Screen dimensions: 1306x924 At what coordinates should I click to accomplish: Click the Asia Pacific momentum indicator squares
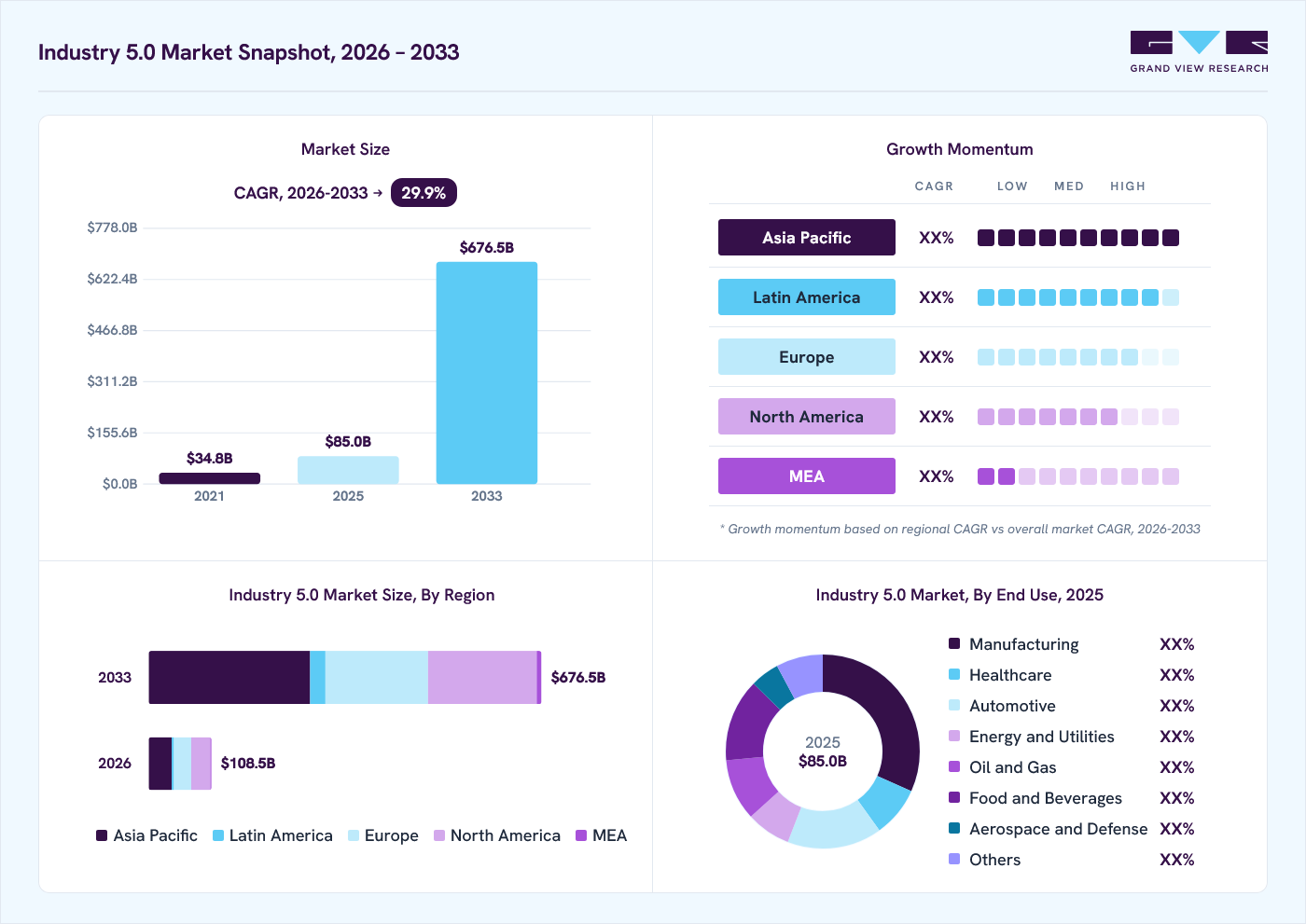tap(1078, 238)
